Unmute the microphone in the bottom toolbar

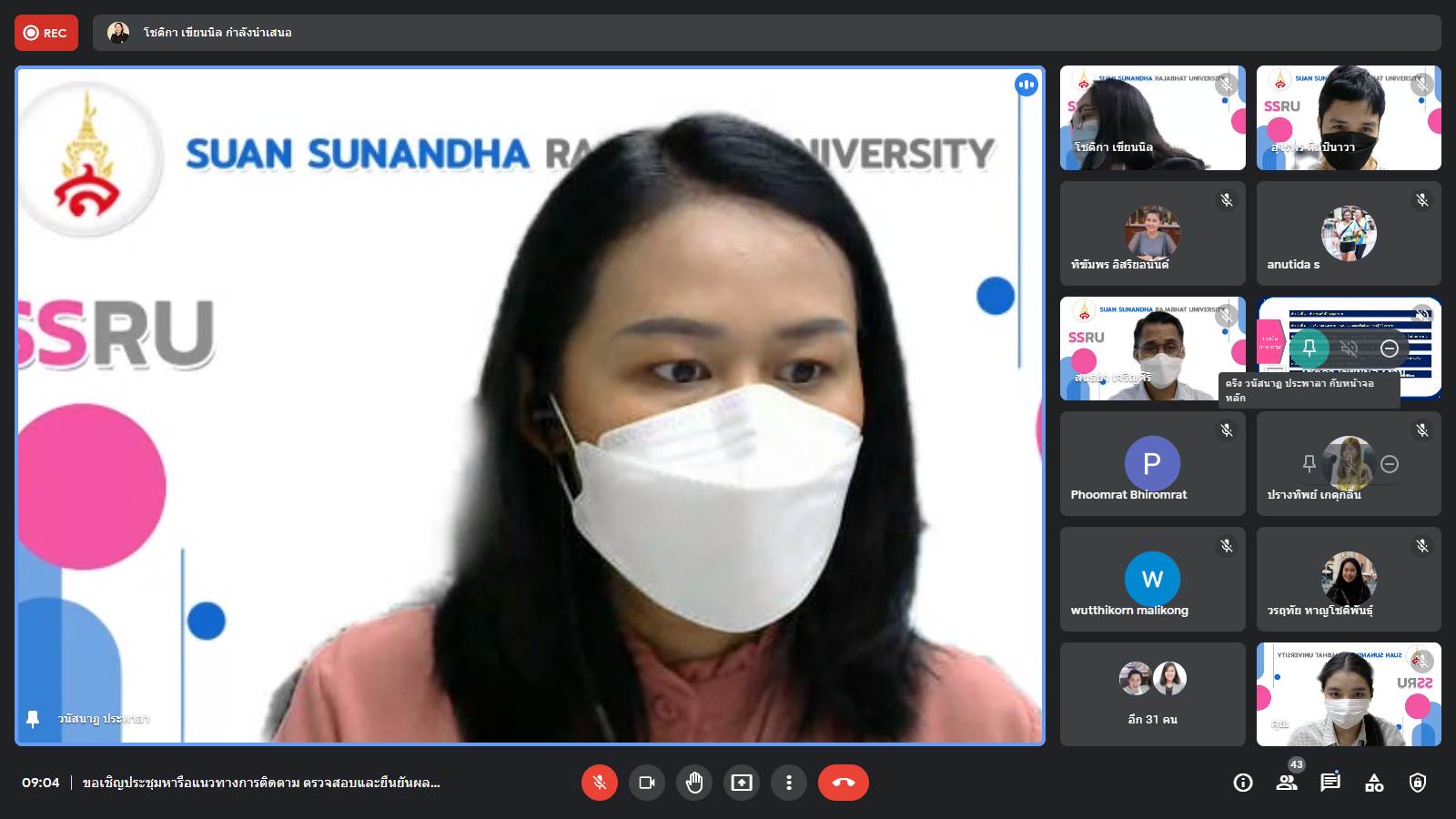click(x=599, y=783)
